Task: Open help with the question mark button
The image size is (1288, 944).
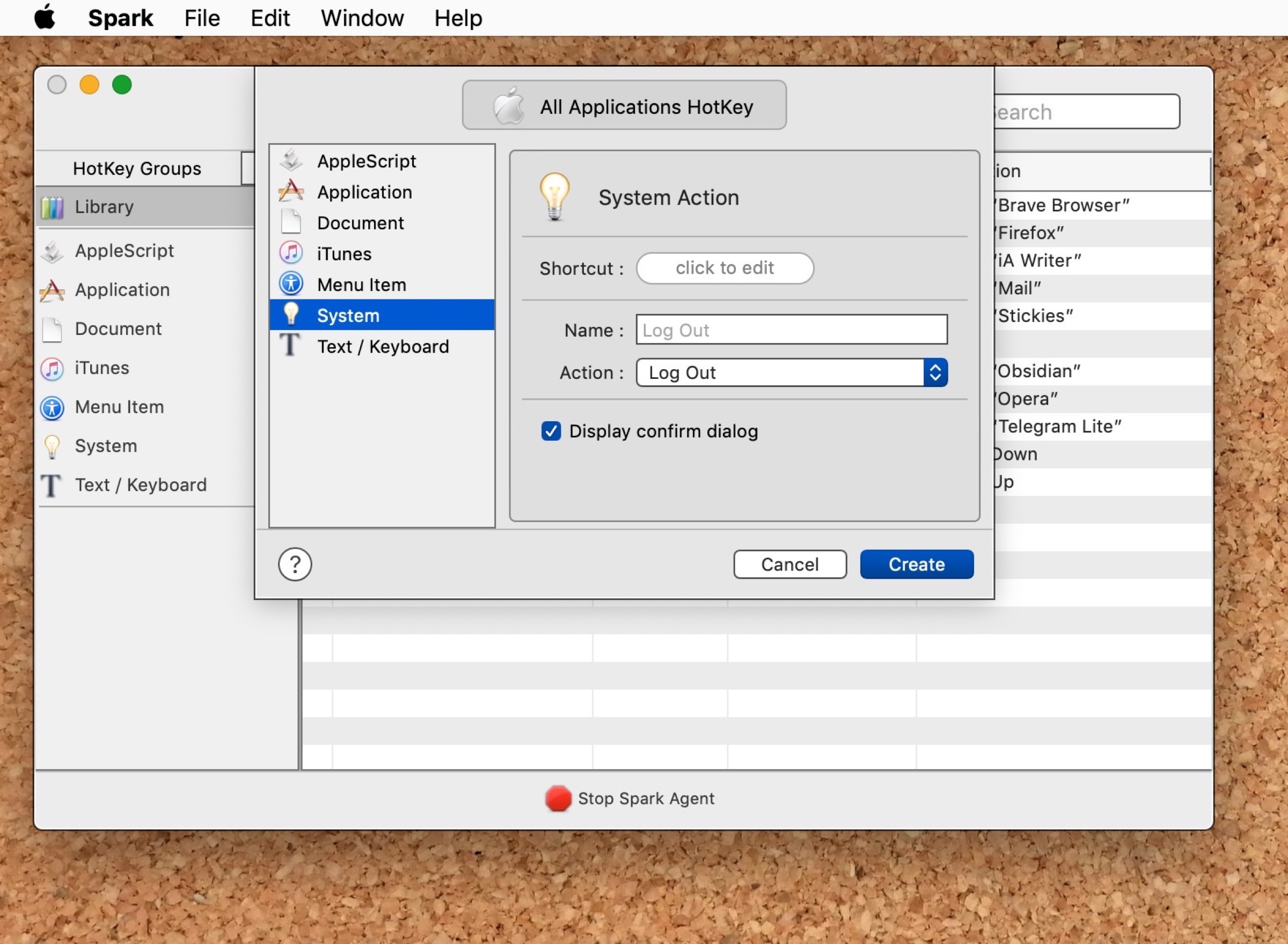Action: 295,565
